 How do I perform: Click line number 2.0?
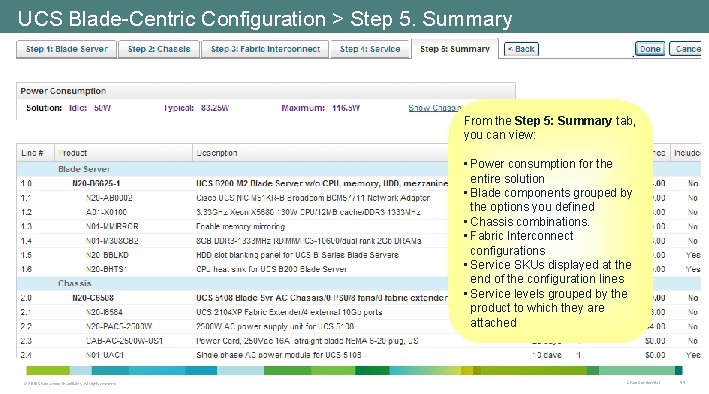click(26, 298)
